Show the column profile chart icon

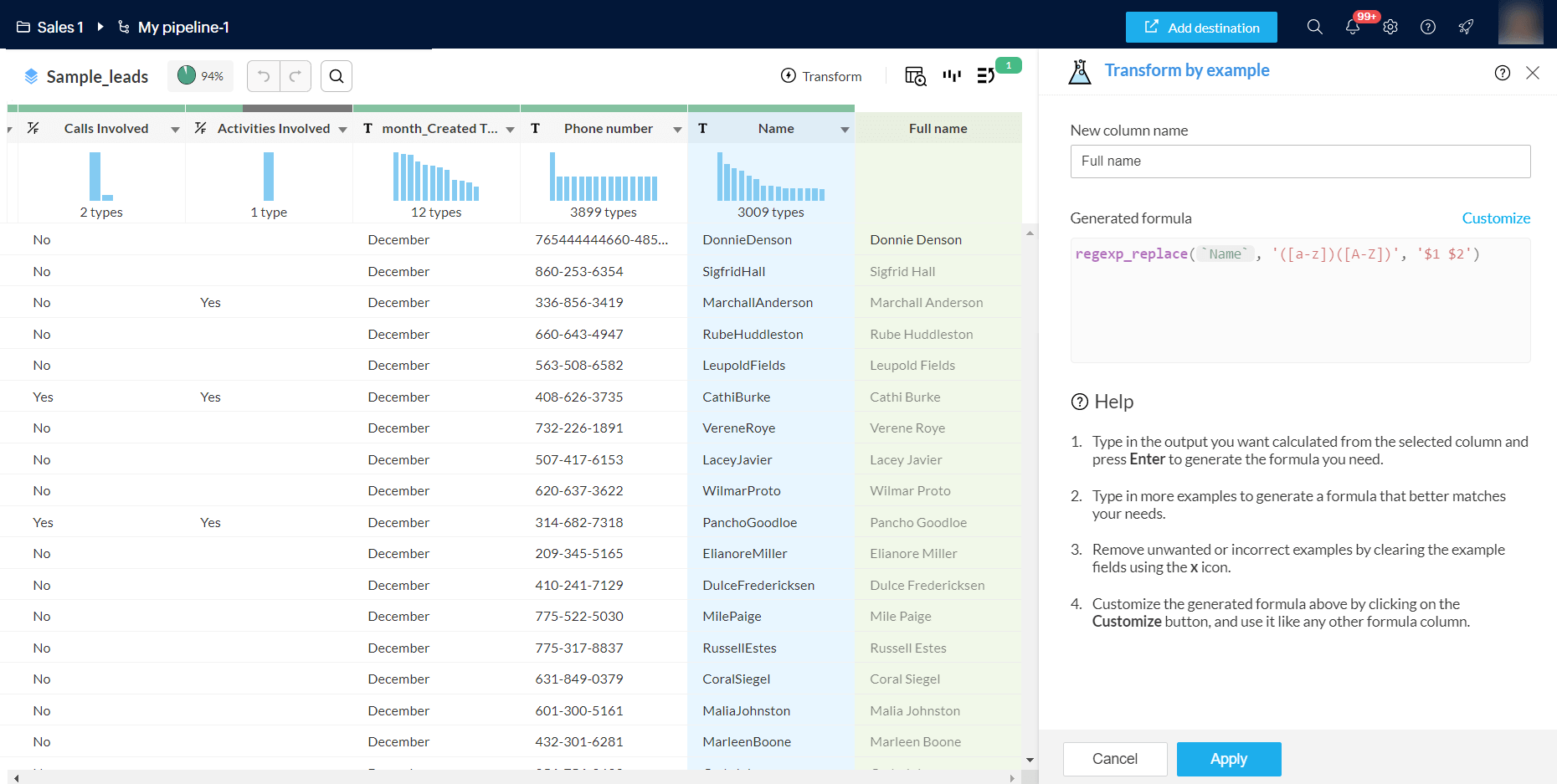(x=952, y=75)
